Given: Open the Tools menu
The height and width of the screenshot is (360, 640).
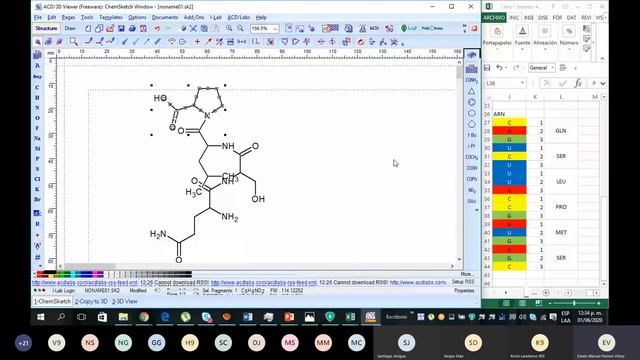Looking at the screenshot, I should pyautogui.click(x=87, y=18).
